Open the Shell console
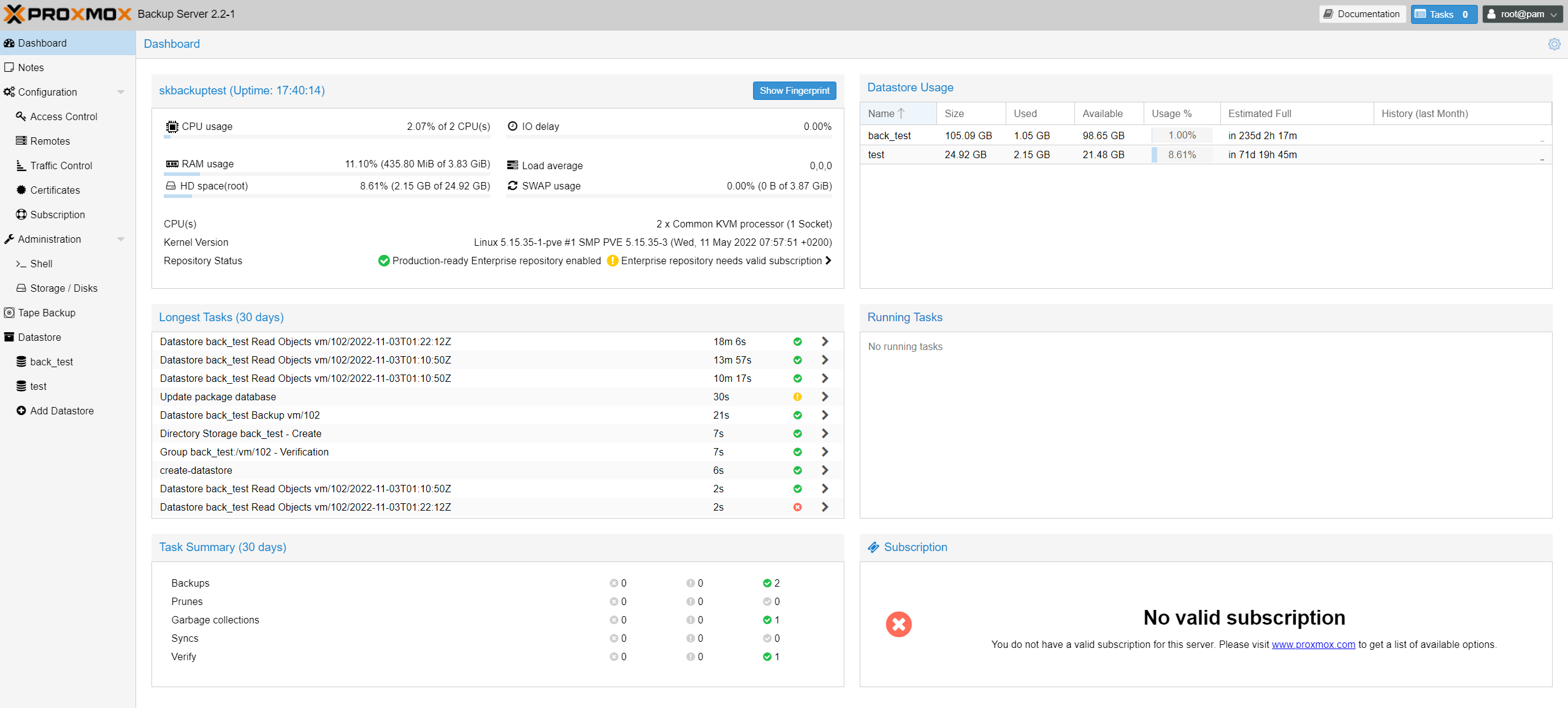This screenshot has height=708, width=1568. click(67, 264)
